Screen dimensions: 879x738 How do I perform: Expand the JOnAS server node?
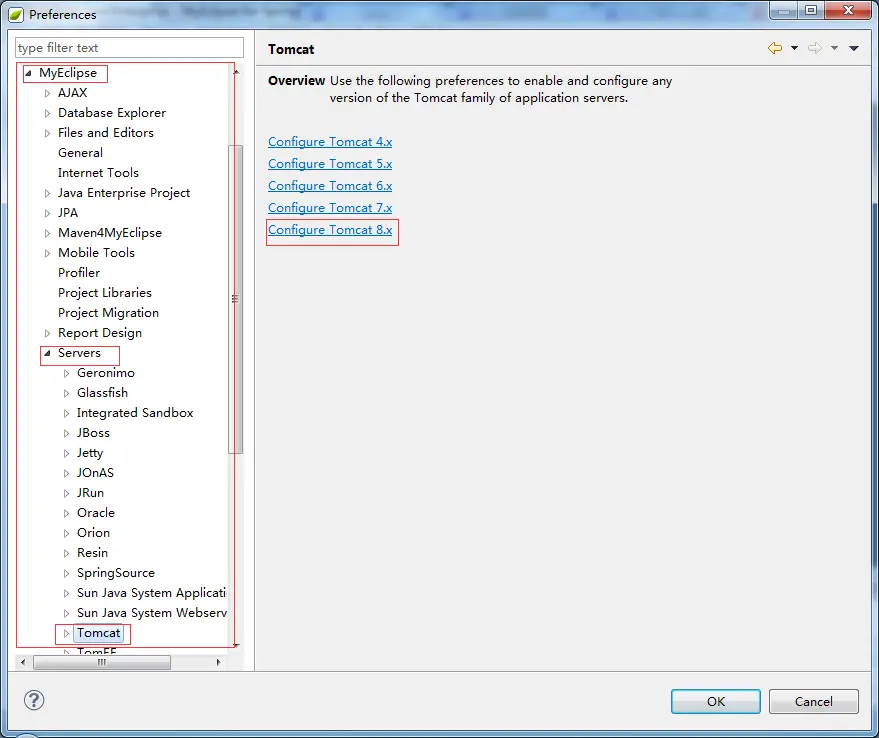(x=67, y=473)
